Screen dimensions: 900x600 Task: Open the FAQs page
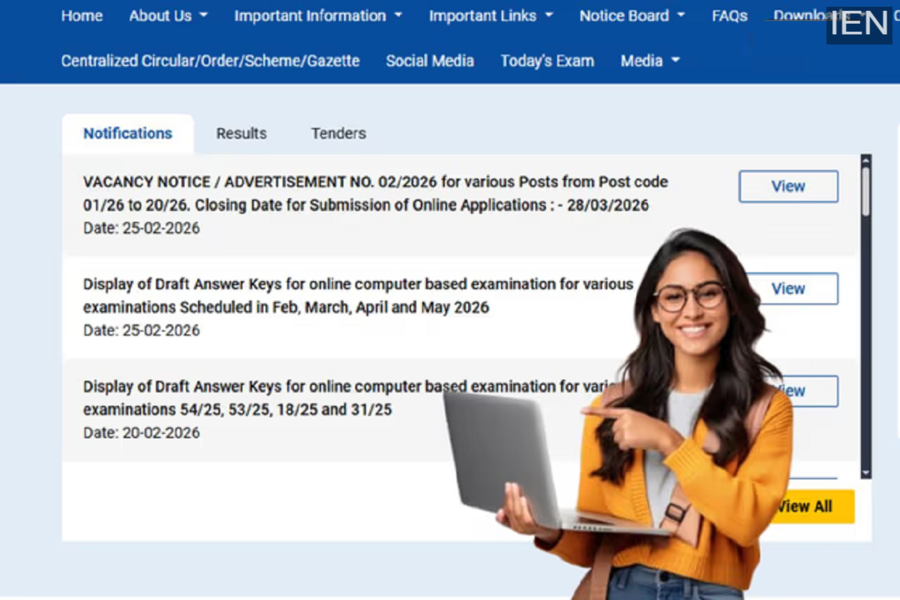[729, 16]
